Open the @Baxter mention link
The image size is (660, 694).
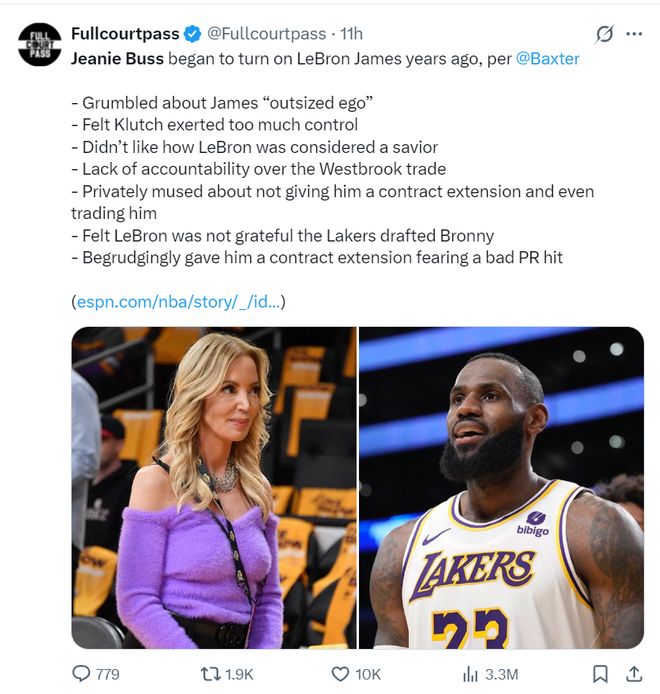(x=547, y=58)
